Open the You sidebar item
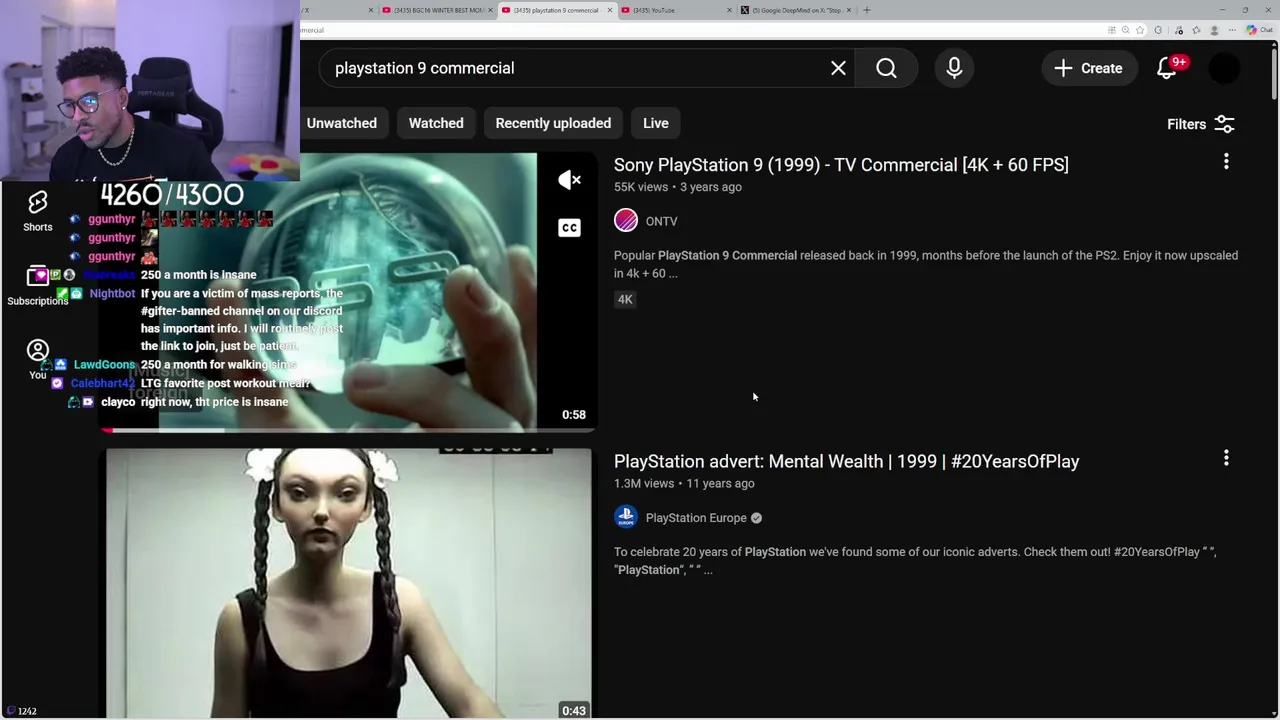 pyautogui.click(x=38, y=359)
